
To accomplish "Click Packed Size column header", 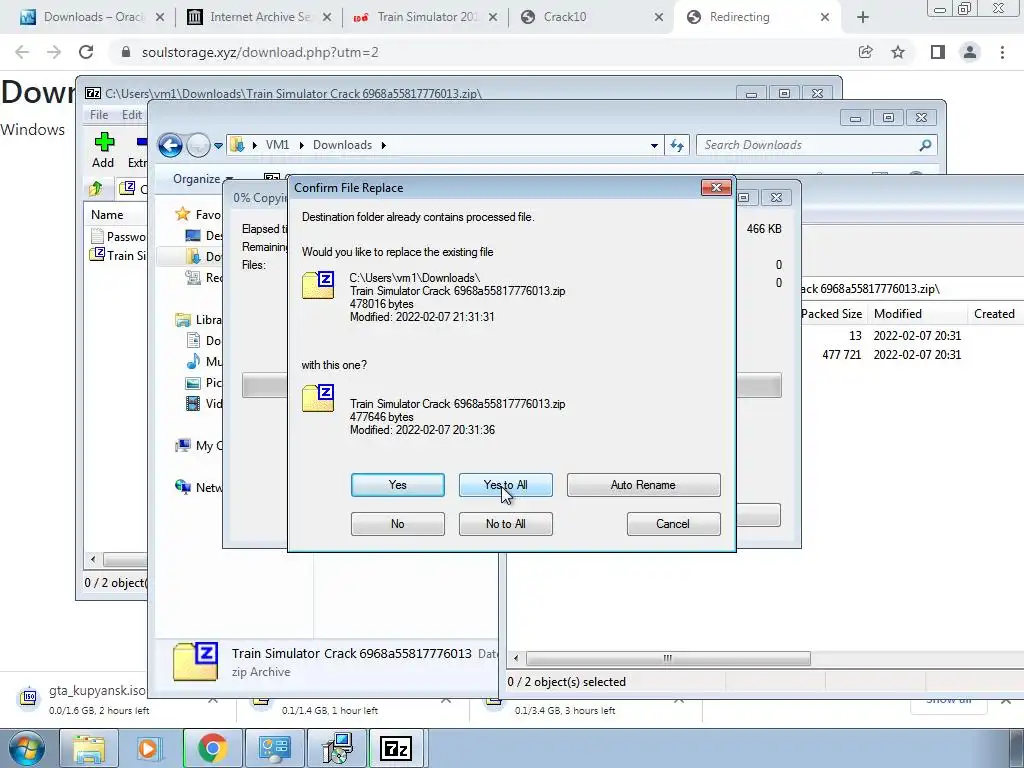I will coord(831,313).
